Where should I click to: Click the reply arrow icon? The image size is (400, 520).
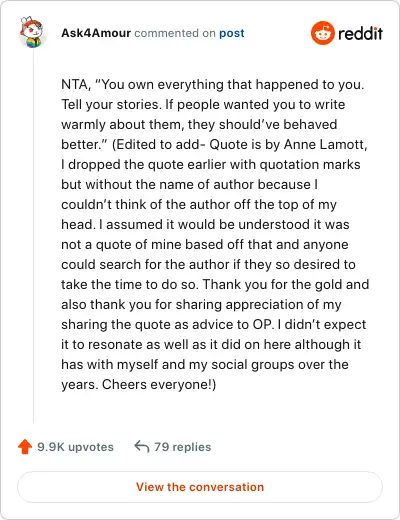(142, 447)
